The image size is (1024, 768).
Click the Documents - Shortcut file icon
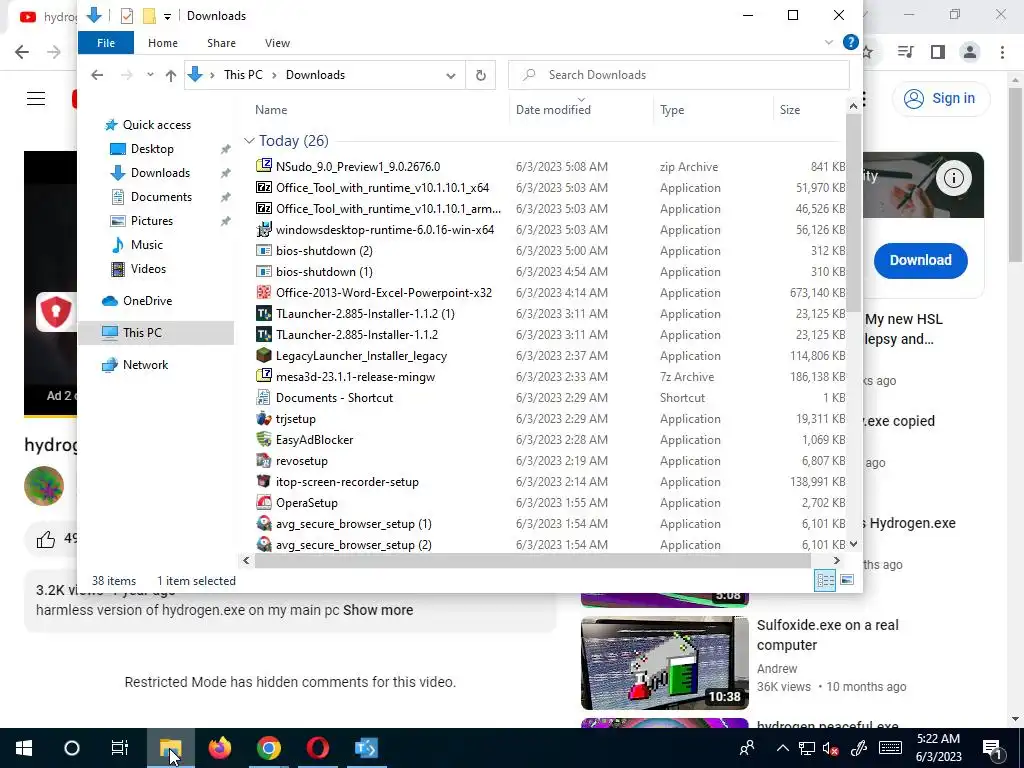tap(264, 397)
